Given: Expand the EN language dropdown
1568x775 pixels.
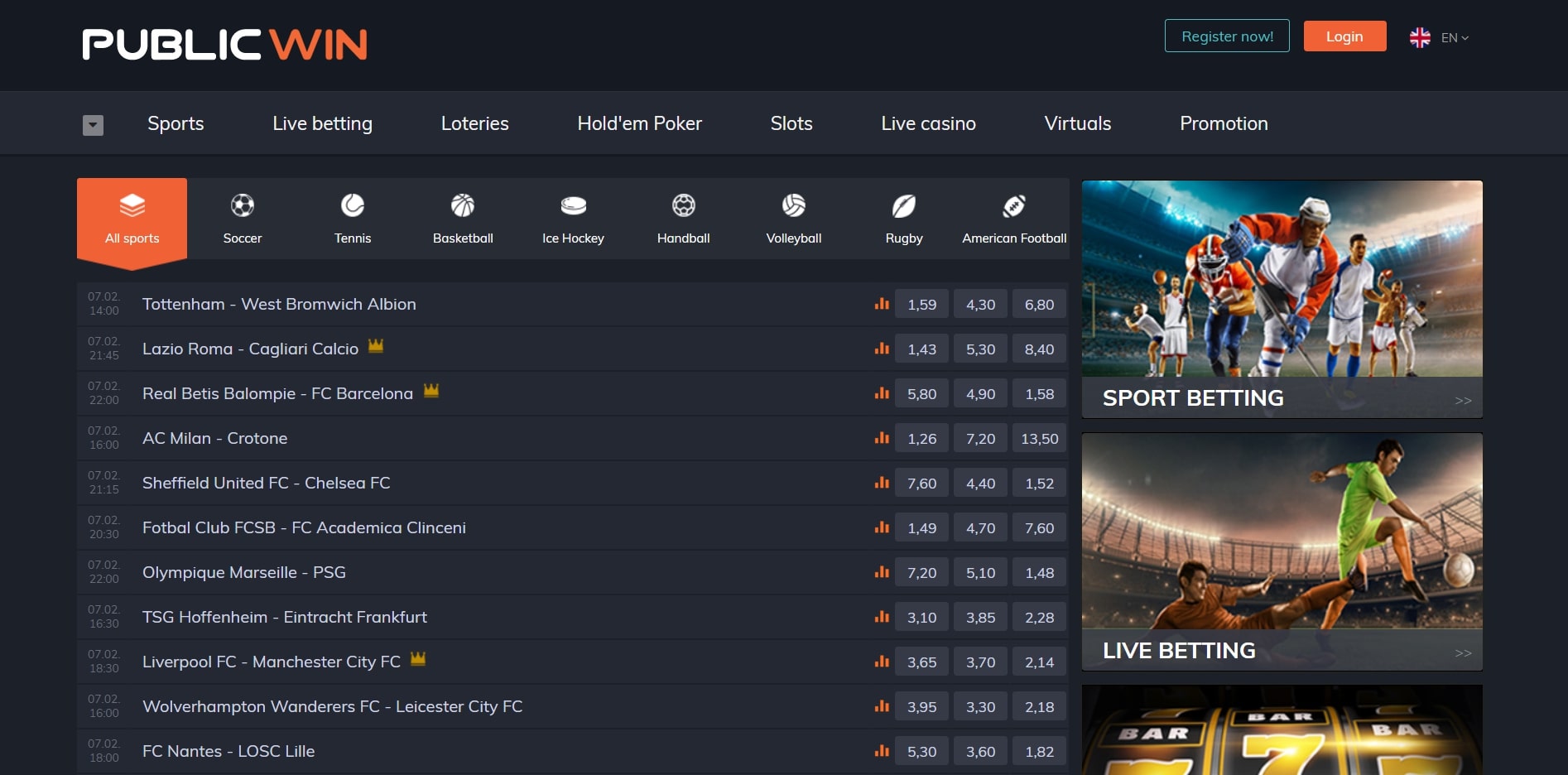Looking at the screenshot, I should [1455, 37].
